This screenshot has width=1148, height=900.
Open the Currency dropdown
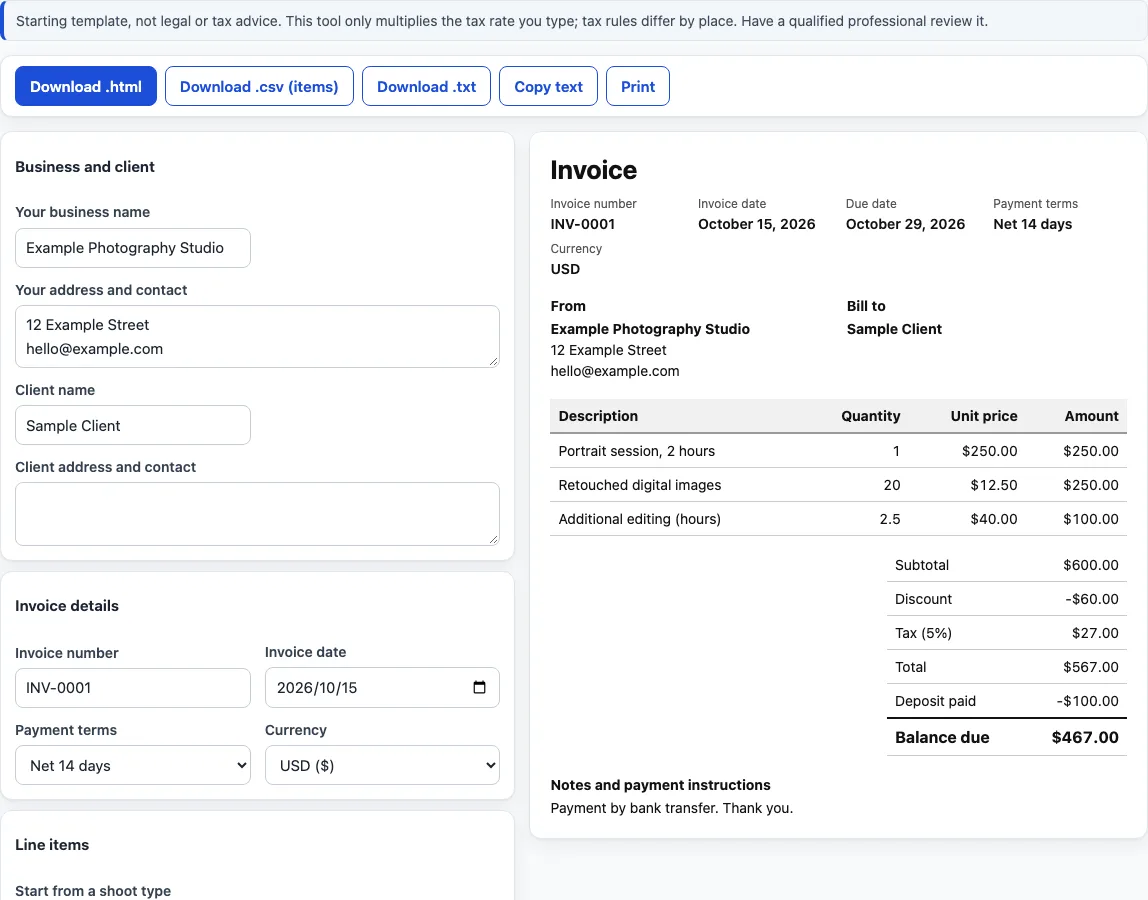(x=382, y=765)
